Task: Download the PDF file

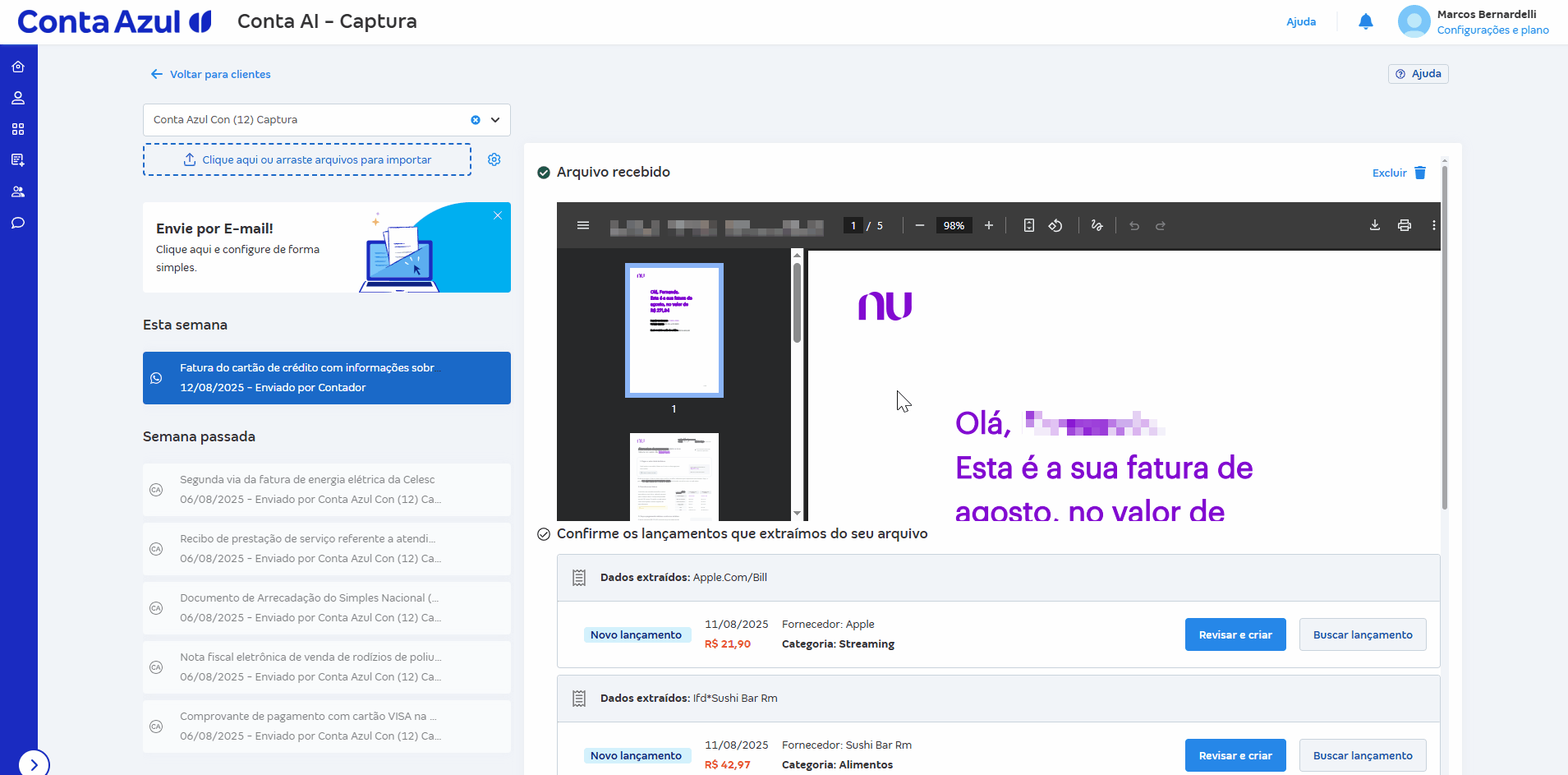Action: 1375,225
